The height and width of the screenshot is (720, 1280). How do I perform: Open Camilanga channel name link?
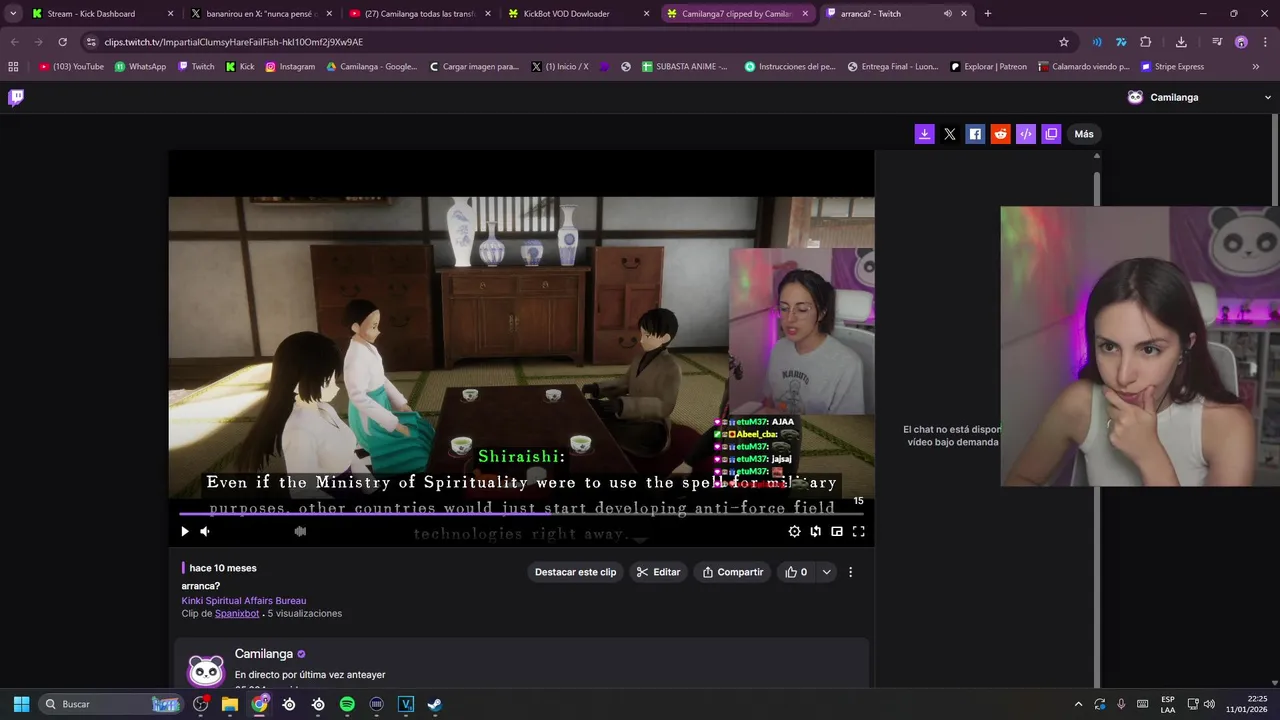click(x=264, y=654)
